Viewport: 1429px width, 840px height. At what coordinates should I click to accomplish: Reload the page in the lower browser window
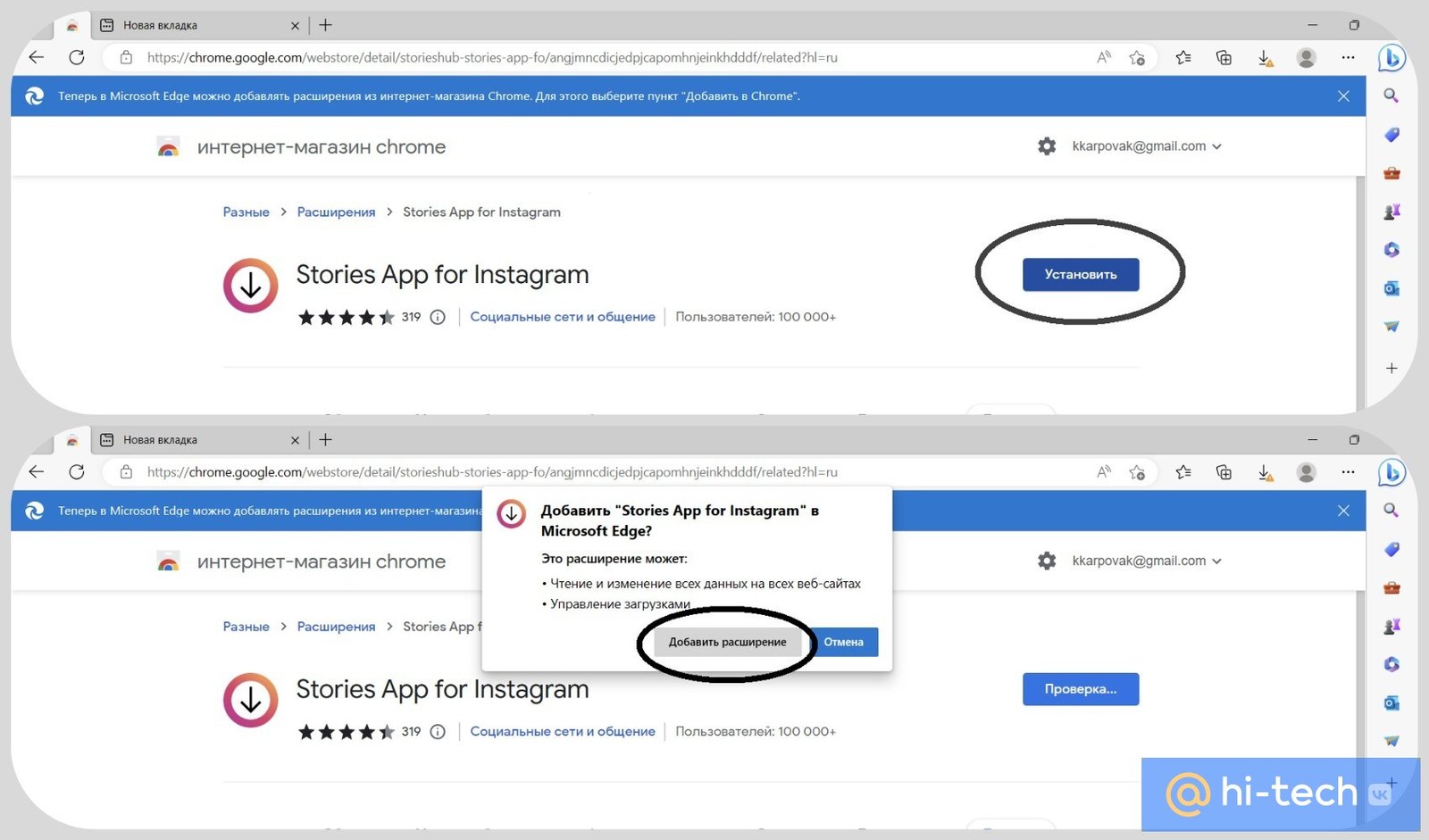tap(77, 471)
